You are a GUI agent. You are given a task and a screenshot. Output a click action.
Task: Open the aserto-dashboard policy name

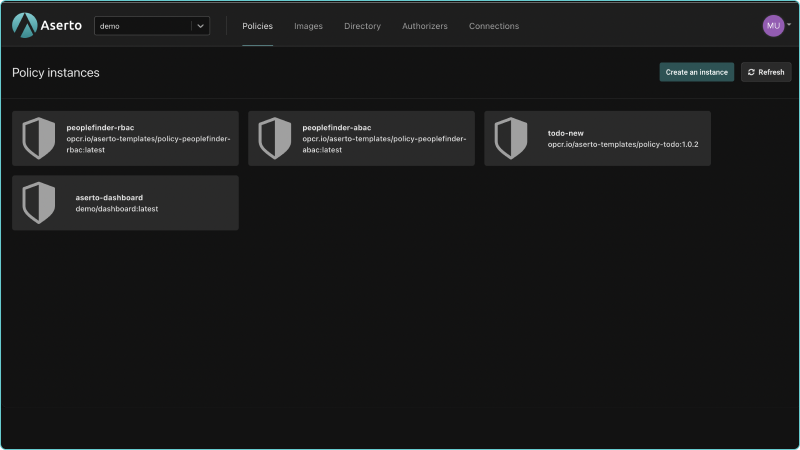tap(109, 197)
